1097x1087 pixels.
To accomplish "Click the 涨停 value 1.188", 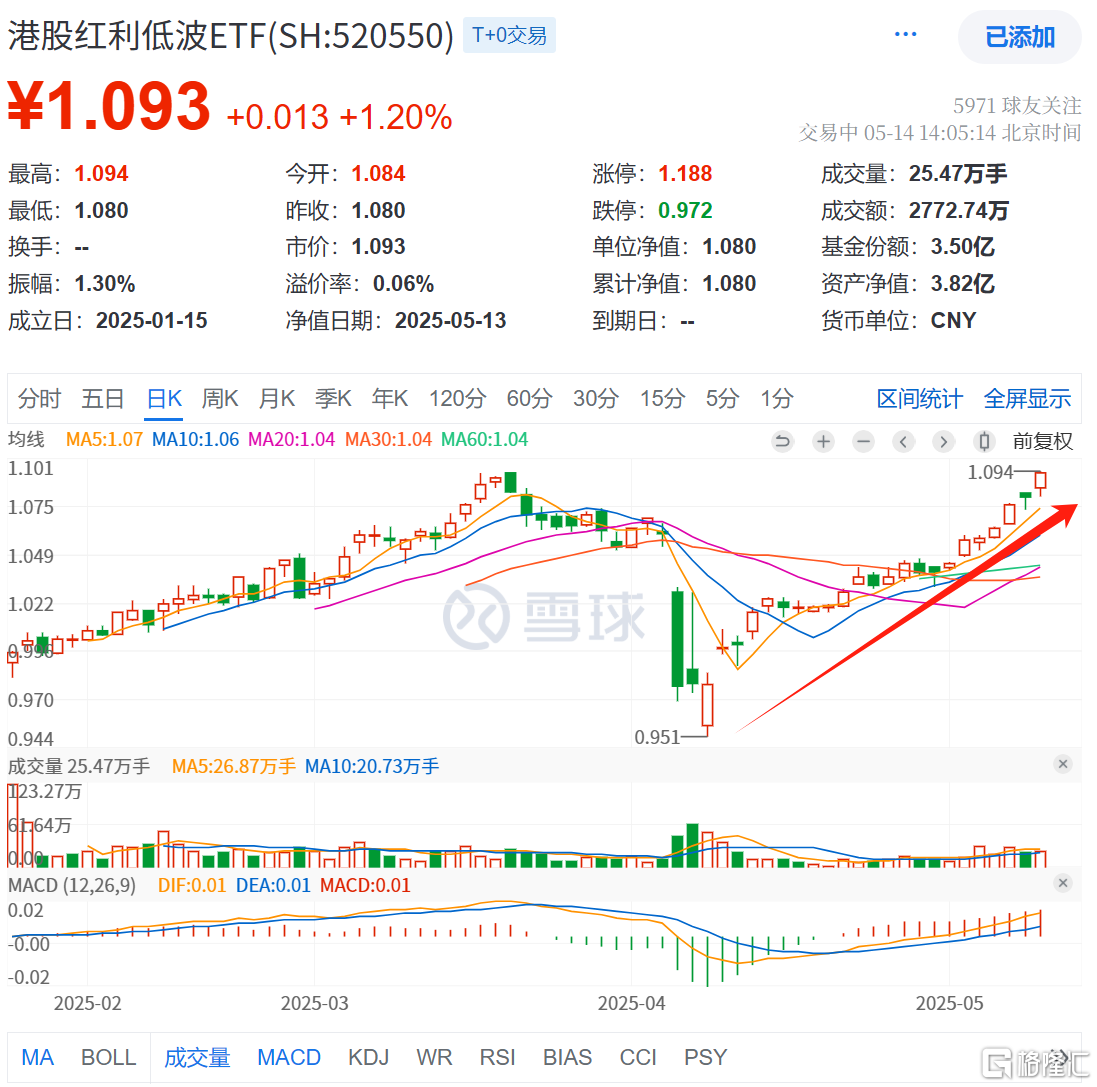I will (686, 173).
